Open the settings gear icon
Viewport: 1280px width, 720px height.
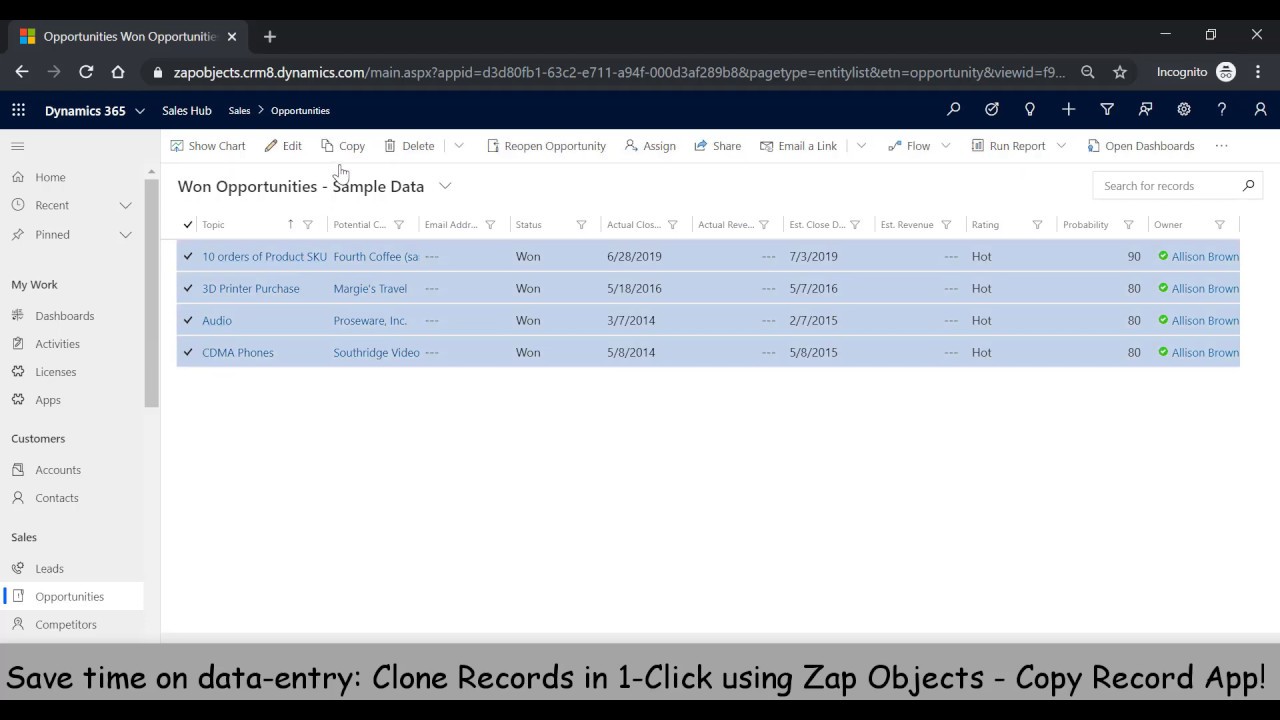coord(1183,109)
